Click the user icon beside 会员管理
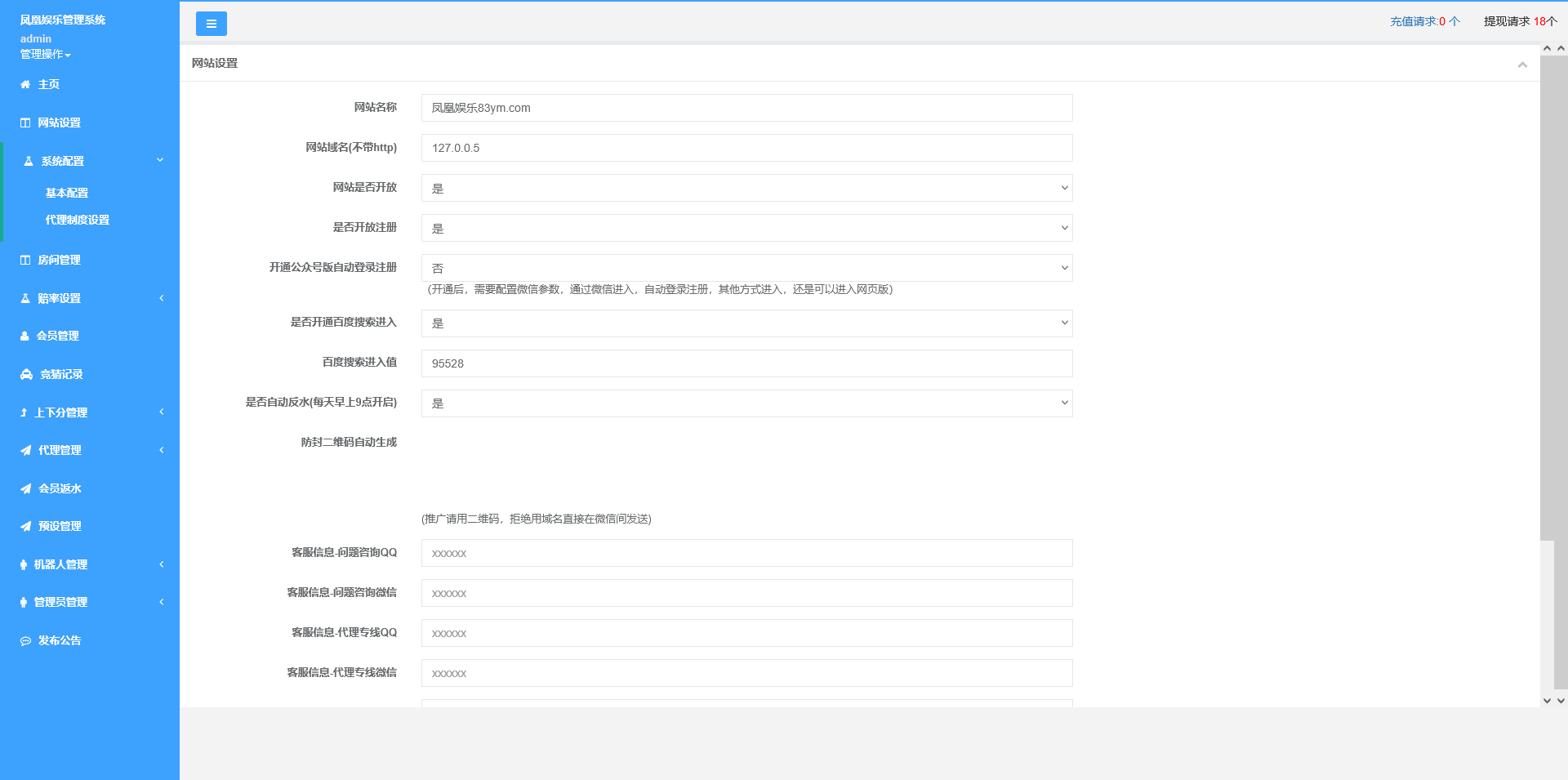1568x780 pixels. [x=24, y=336]
